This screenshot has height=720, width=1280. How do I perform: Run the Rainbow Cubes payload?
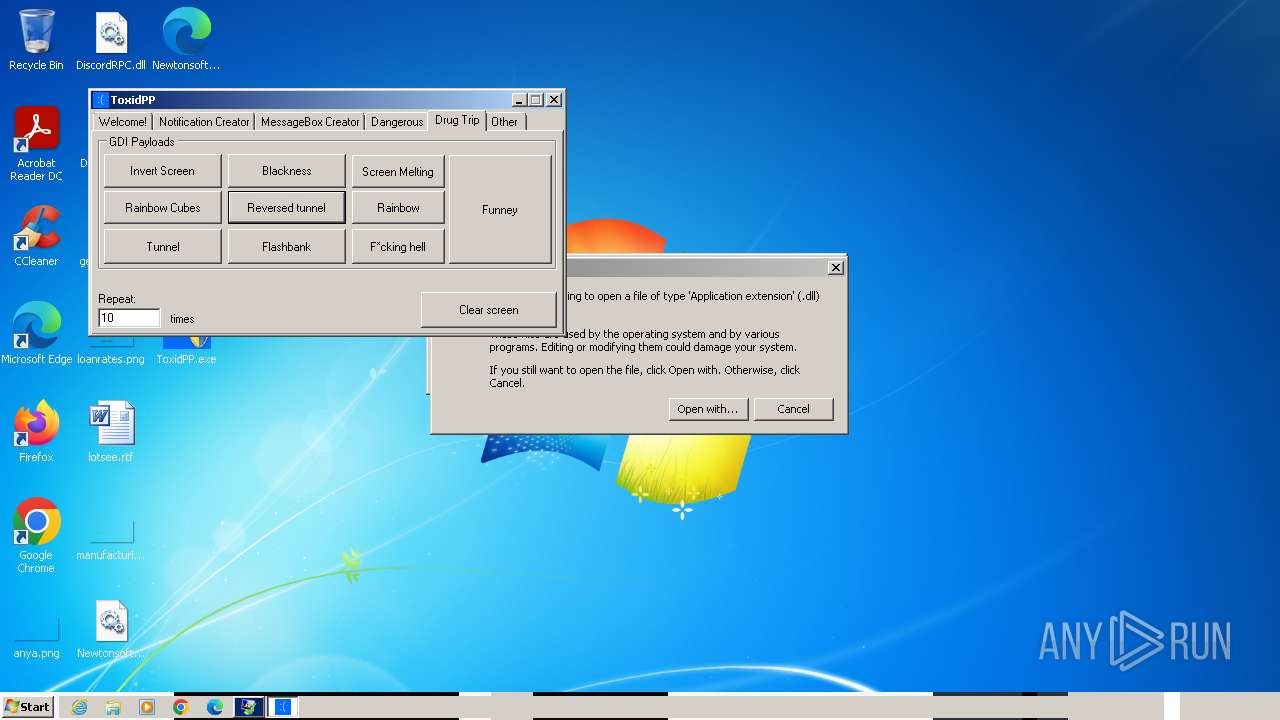coord(162,208)
